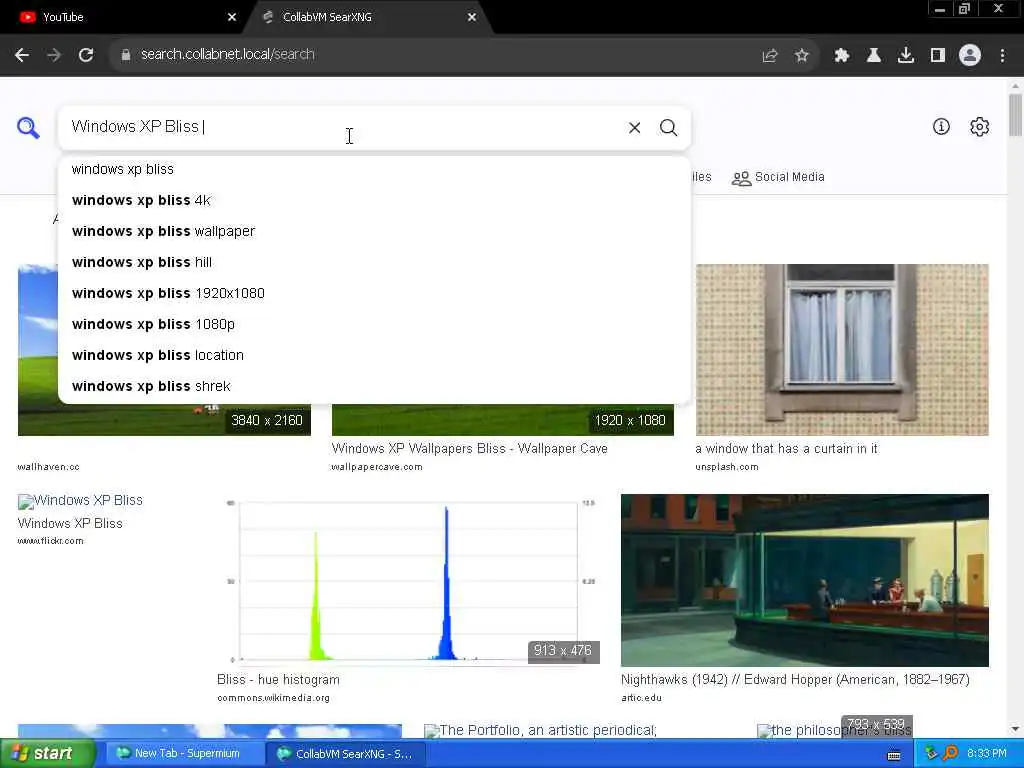The width and height of the screenshot is (1024, 768).
Task: Click the unsplash.com source text
Action: click(727, 467)
